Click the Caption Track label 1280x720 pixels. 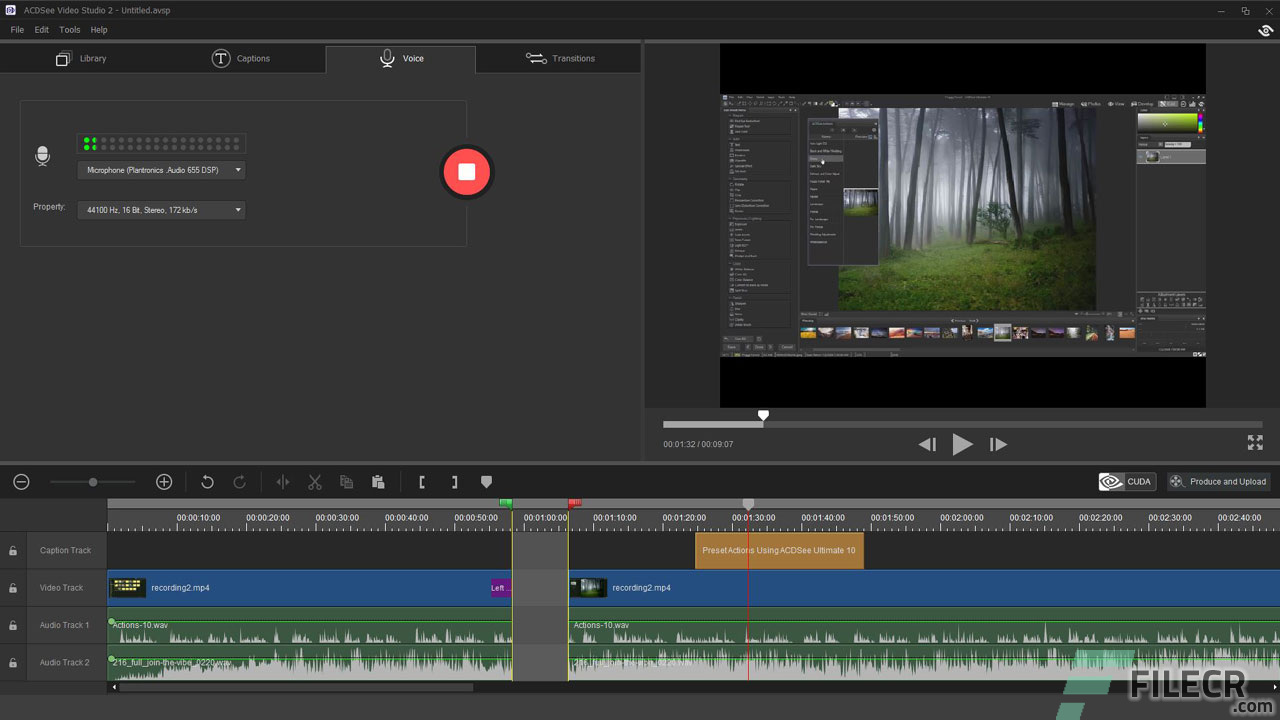tap(65, 550)
